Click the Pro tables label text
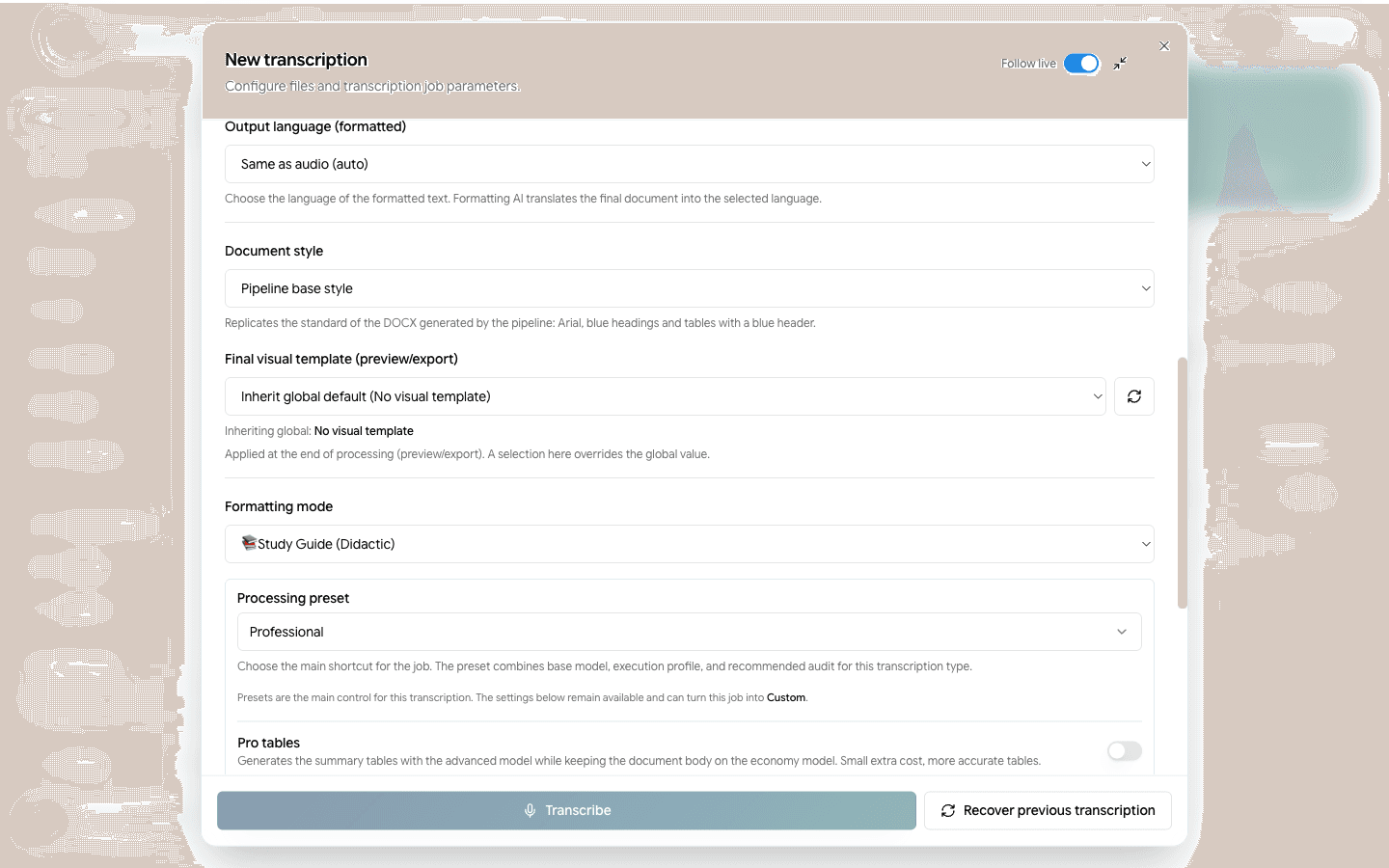 [268, 743]
